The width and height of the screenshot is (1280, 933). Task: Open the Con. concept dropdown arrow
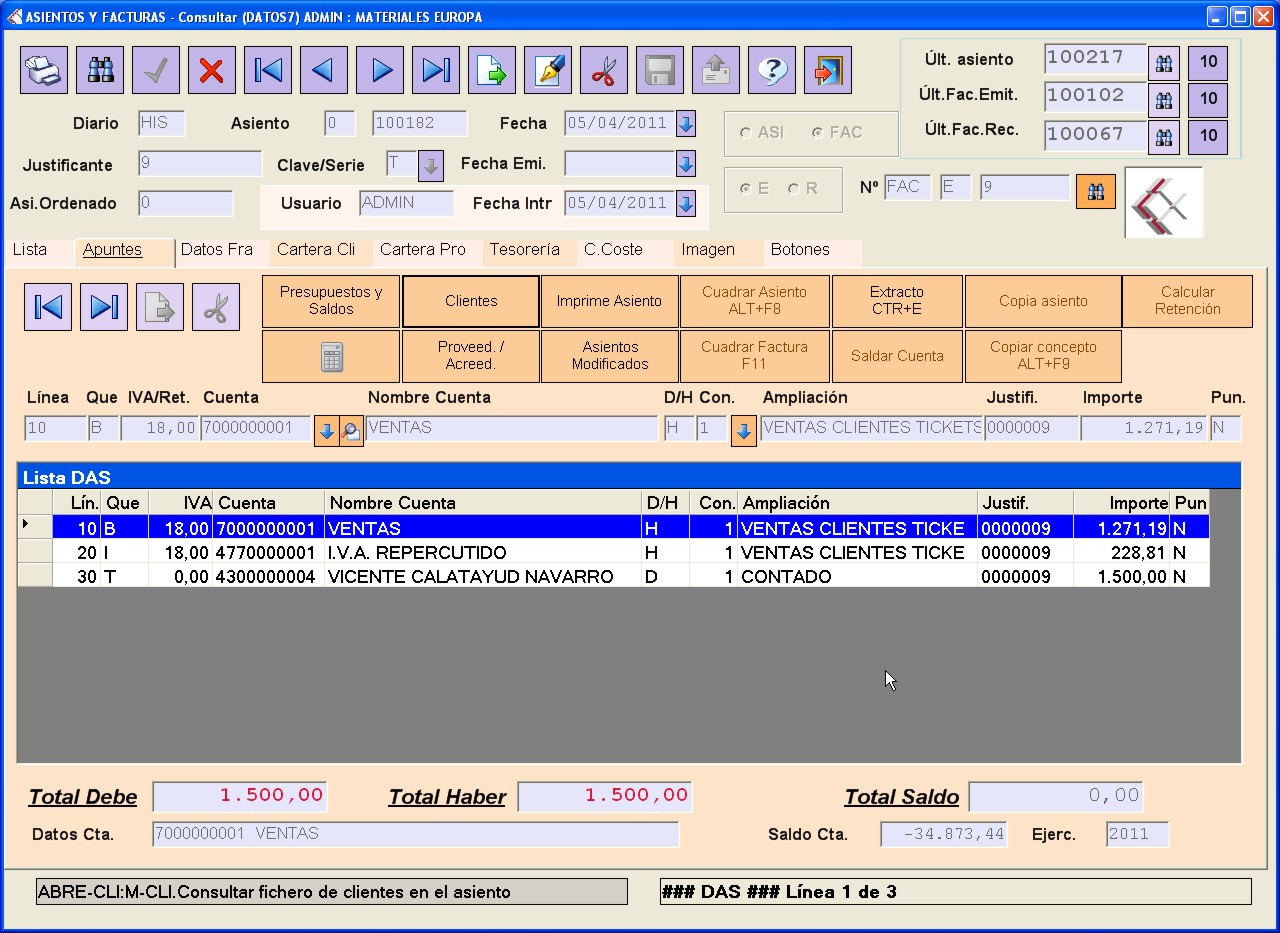pos(743,432)
